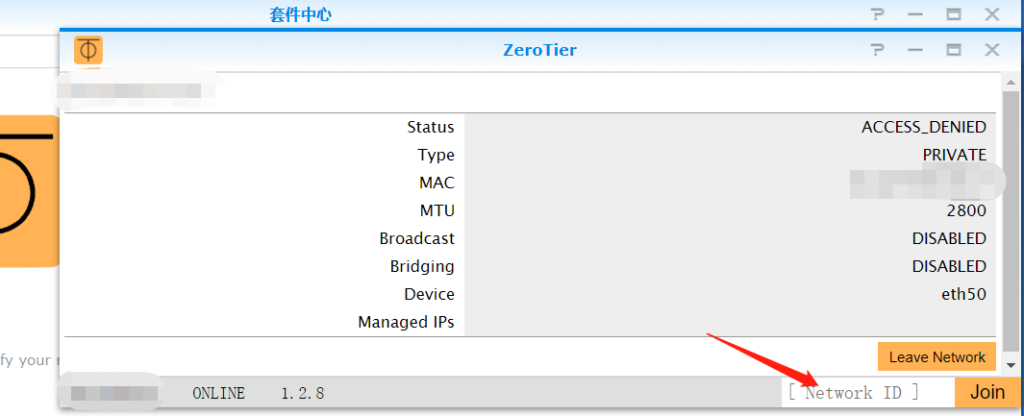
Task: Focus the Network ID input field
Action: (x=866, y=392)
